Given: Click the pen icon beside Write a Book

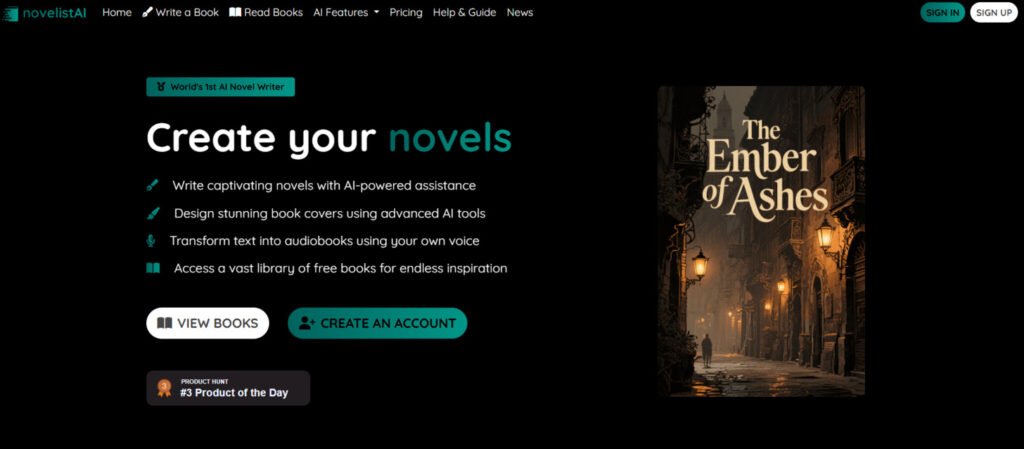Looking at the screenshot, I should (147, 12).
